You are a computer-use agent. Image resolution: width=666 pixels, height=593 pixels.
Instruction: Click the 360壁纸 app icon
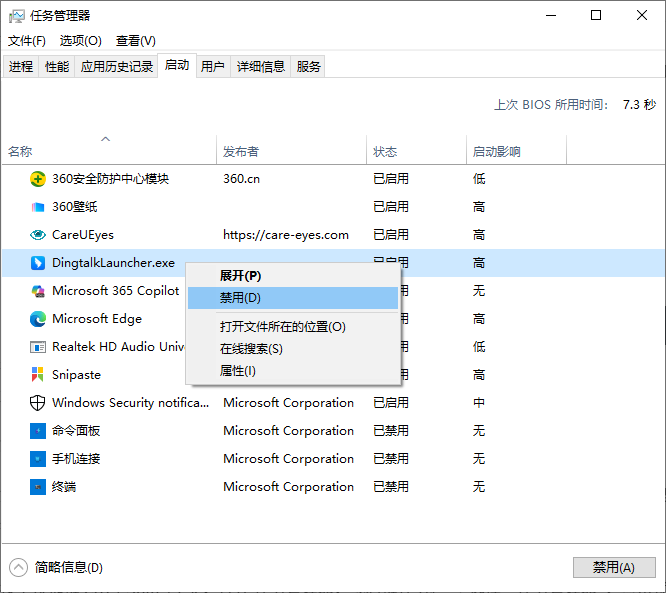[x=38, y=207]
